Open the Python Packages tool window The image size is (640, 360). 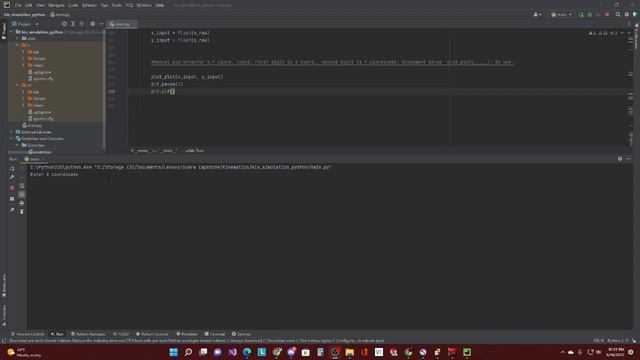[88, 334]
